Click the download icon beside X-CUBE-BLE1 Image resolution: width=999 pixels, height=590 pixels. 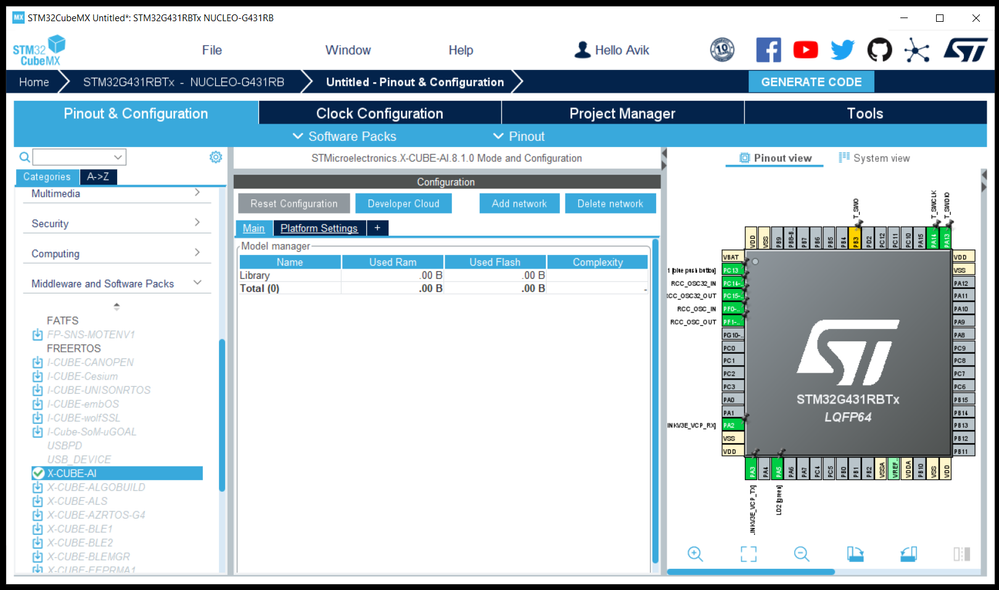tap(38, 529)
